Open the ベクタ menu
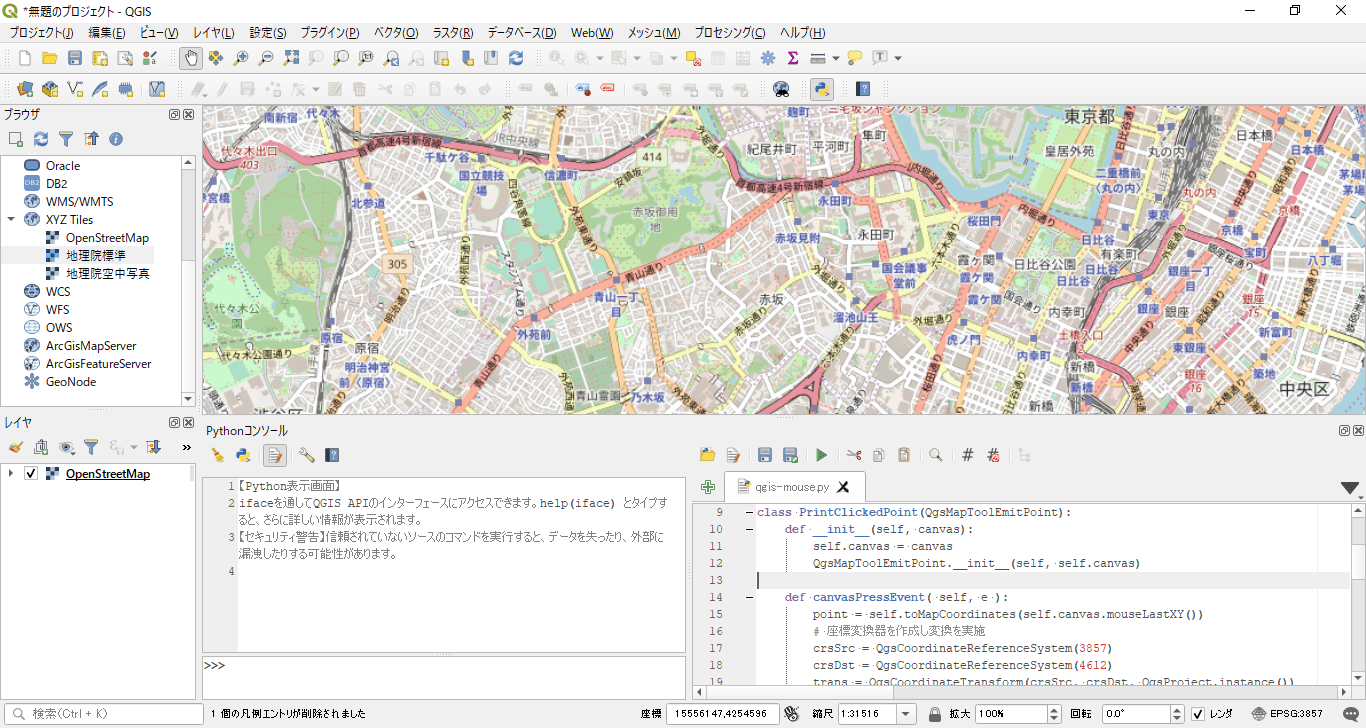This screenshot has height=728, width=1366. click(x=397, y=33)
